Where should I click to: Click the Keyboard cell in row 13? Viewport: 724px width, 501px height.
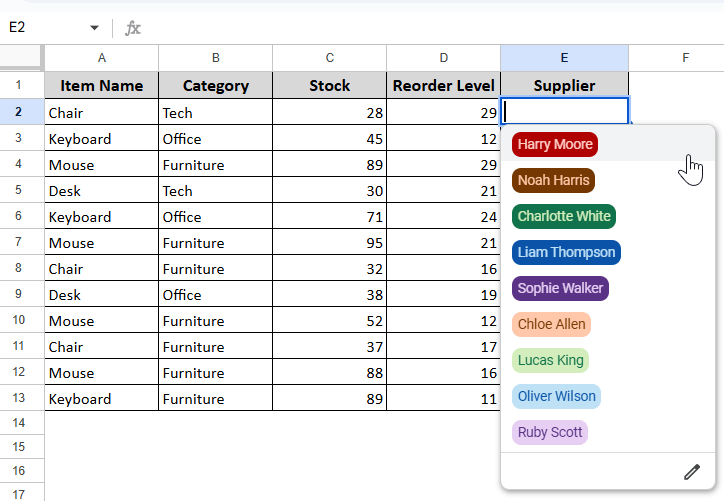point(102,398)
